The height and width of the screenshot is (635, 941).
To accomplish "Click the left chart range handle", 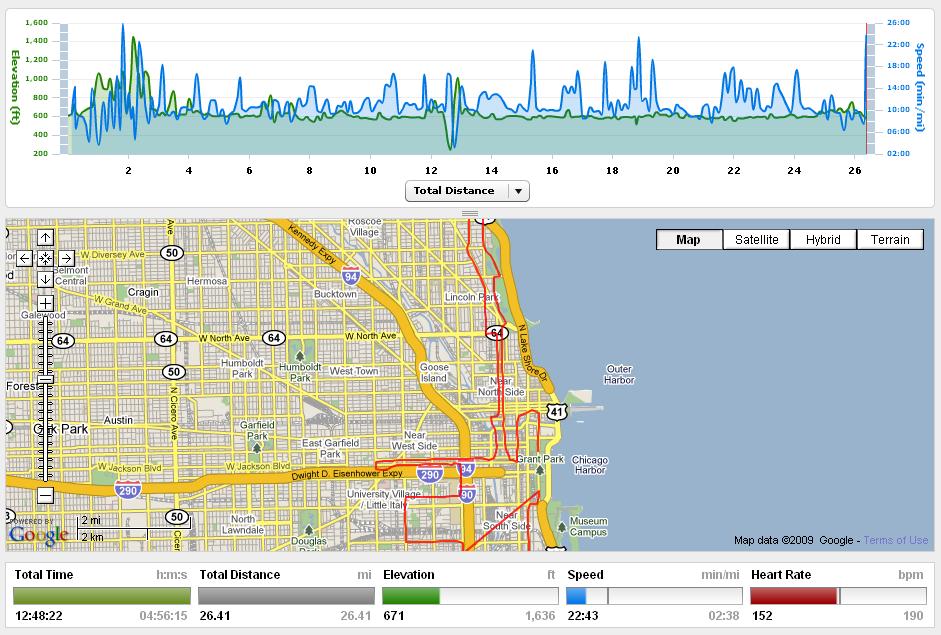I will coord(64,88).
